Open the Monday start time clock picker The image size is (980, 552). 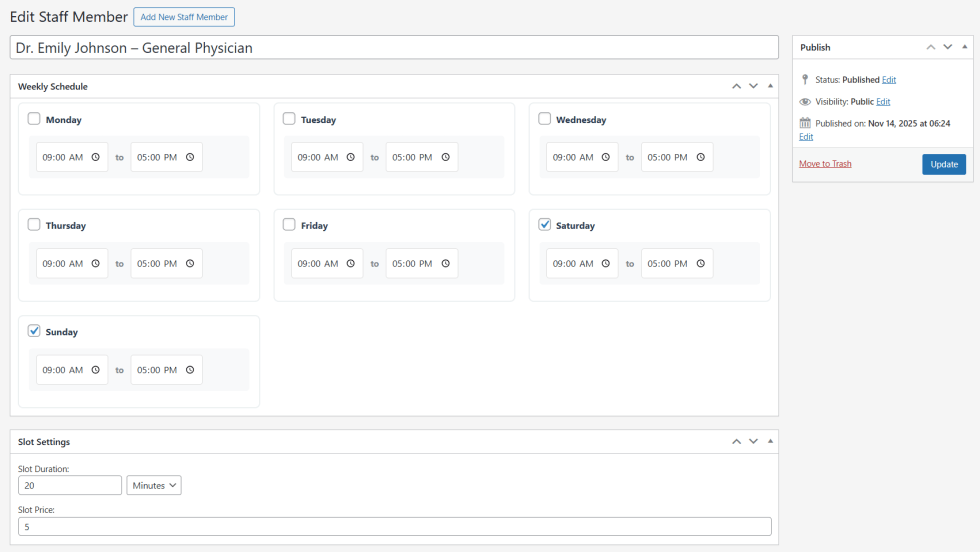point(96,158)
